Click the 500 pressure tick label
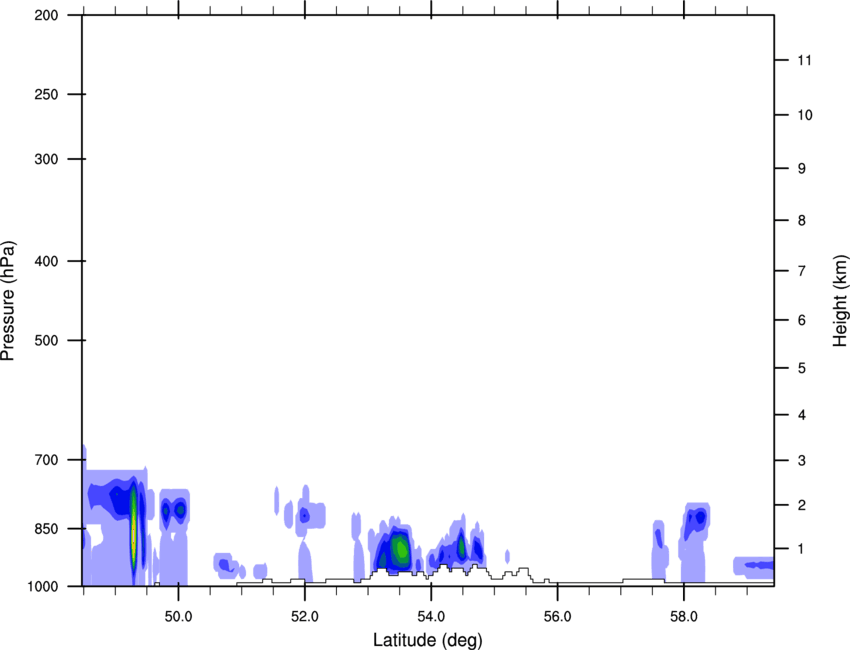Screen dimensions: 850x650 coord(46,340)
